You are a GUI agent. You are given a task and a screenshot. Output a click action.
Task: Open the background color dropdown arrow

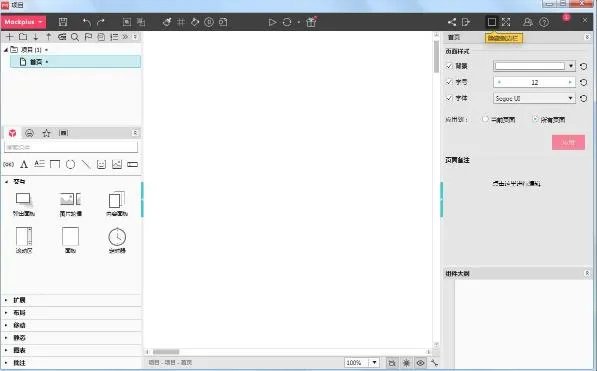click(x=571, y=66)
